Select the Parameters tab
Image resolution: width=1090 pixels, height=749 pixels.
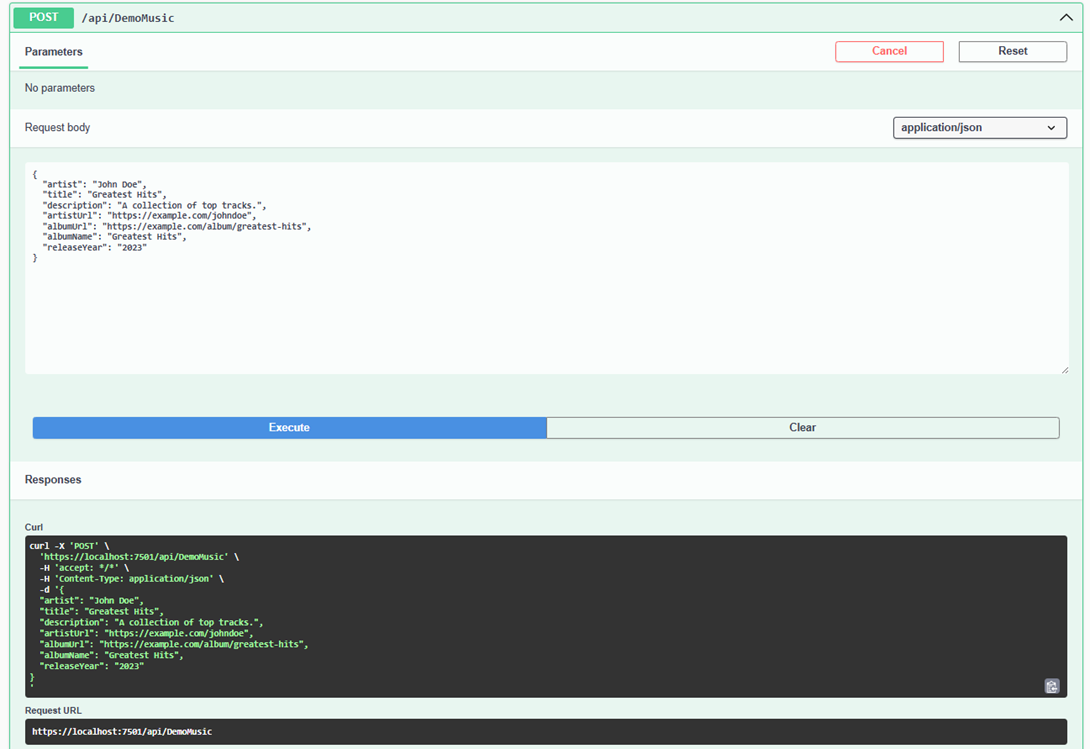coord(54,52)
